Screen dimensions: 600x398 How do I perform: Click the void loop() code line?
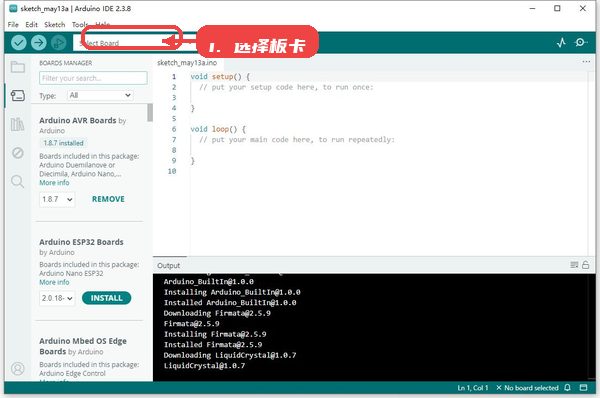(218, 129)
